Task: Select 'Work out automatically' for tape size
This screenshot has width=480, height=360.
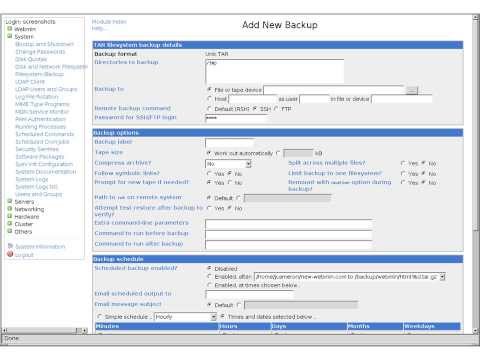Action: click(209, 153)
